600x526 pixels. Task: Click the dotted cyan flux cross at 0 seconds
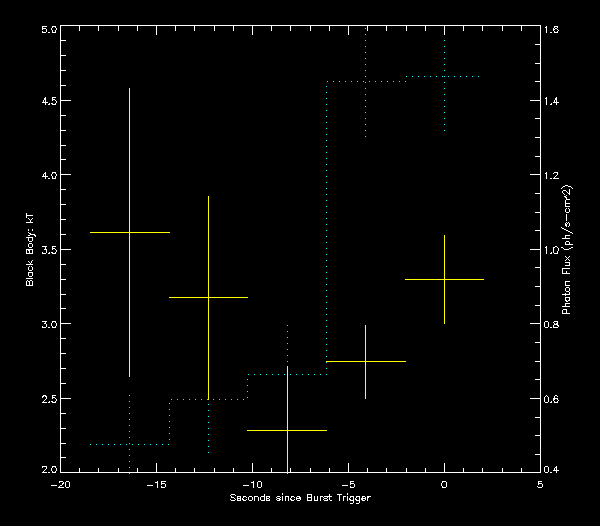pos(444,77)
